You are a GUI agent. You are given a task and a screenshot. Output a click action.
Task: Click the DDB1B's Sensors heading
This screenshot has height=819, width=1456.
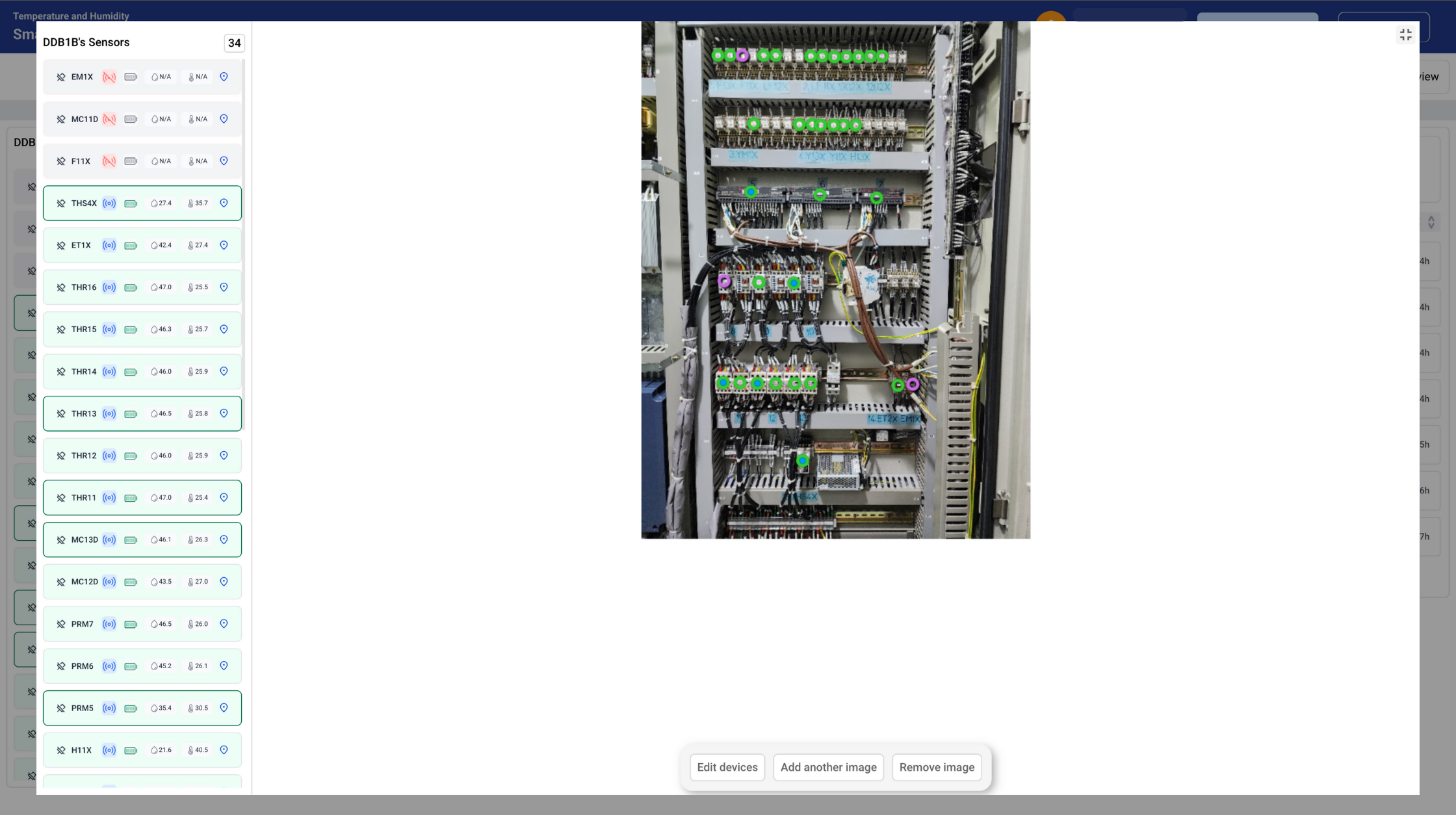pyautogui.click(x=86, y=43)
